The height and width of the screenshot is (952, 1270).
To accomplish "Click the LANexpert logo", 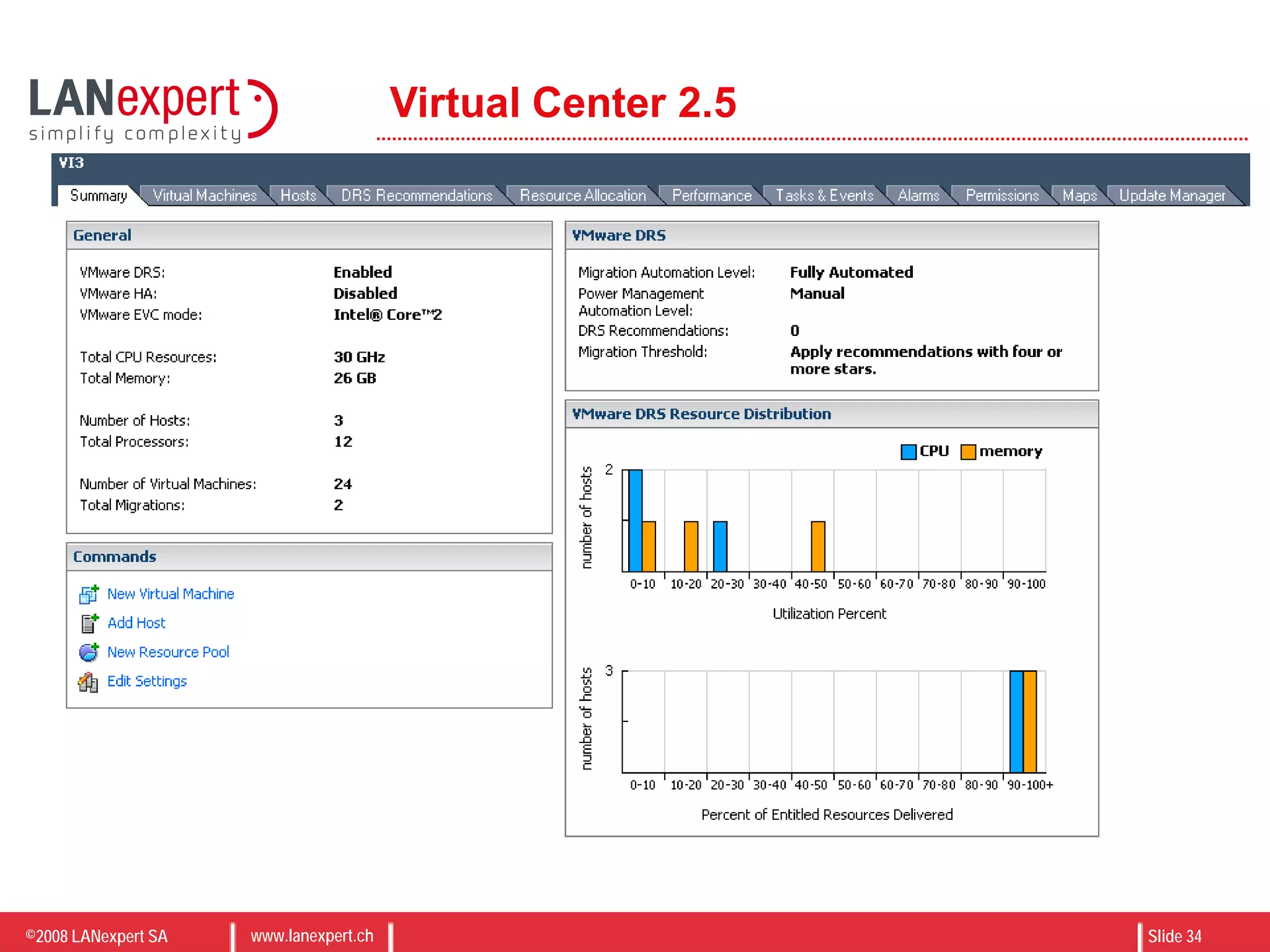I will coord(153,111).
